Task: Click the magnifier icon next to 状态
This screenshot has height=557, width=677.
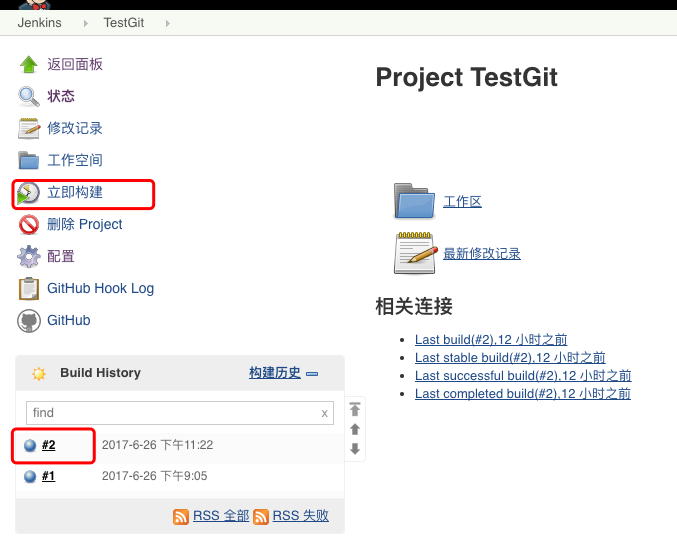Action: coord(29,96)
